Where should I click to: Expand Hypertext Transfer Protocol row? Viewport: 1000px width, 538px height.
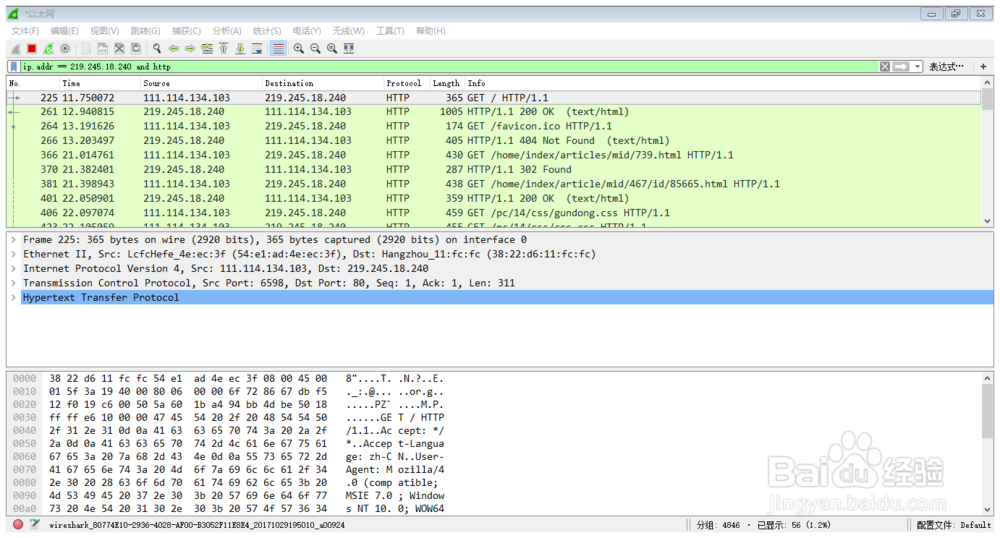(x=13, y=298)
